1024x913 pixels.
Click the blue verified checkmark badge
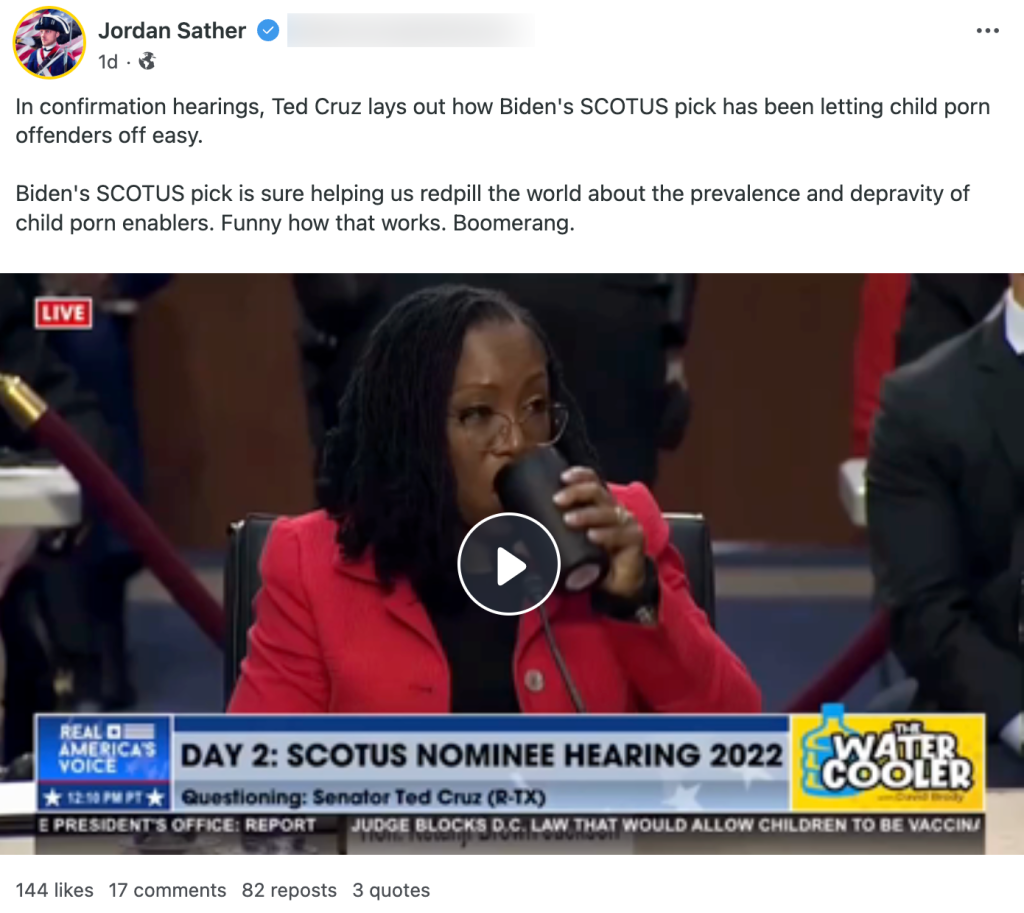(268, 30)
